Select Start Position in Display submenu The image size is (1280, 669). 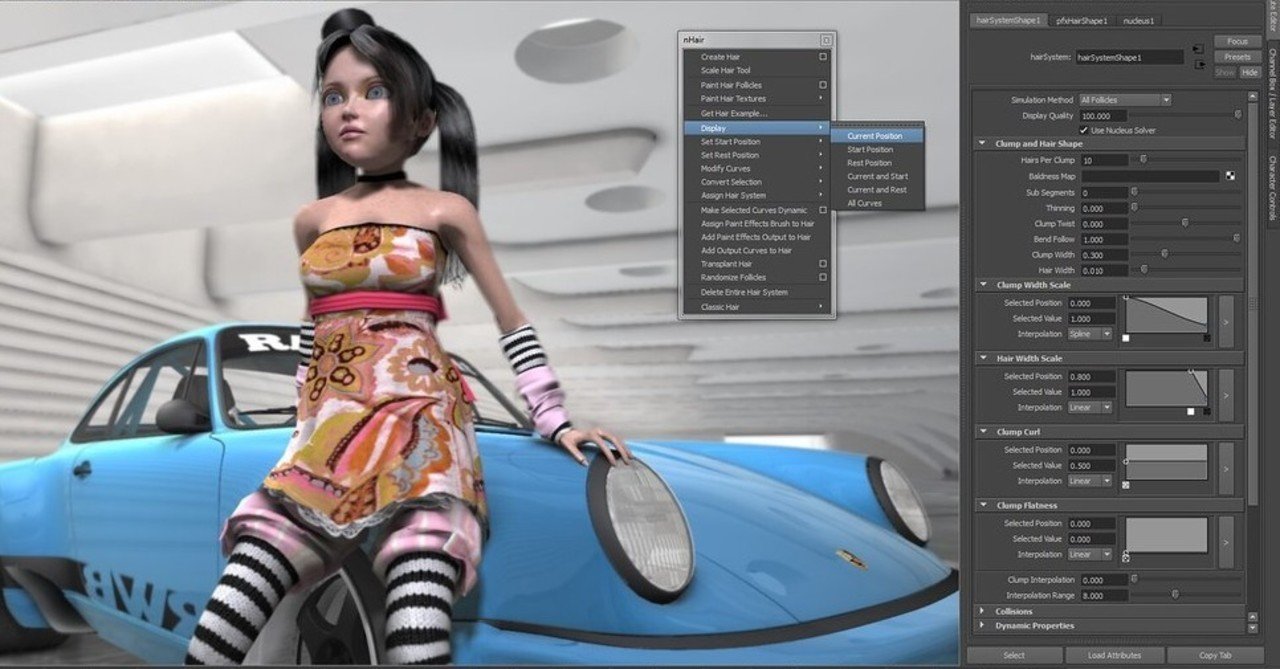[x=878, y=149]
